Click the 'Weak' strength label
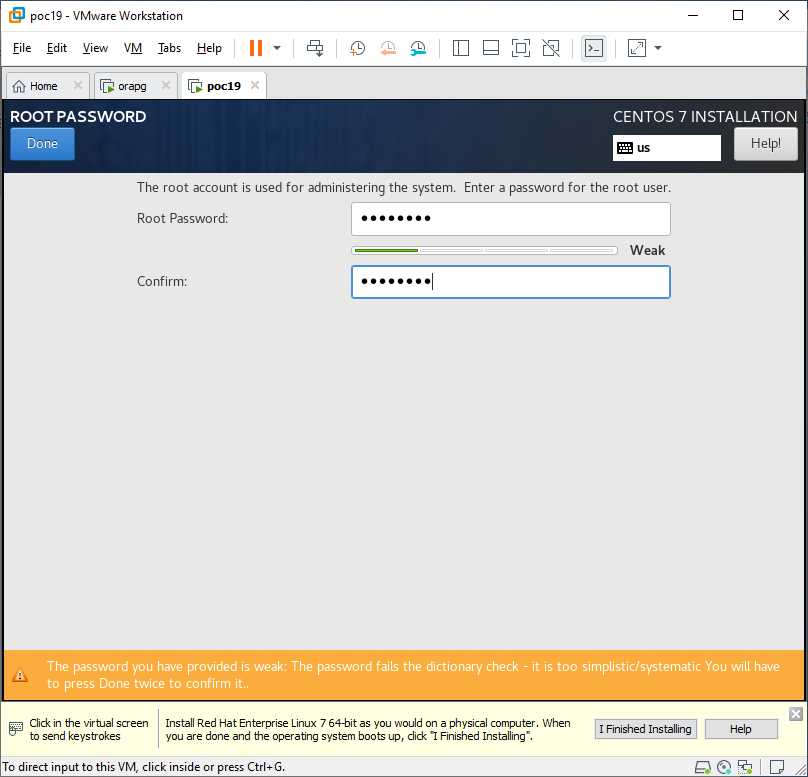This screenshot has height=777, width=808. 647,250
